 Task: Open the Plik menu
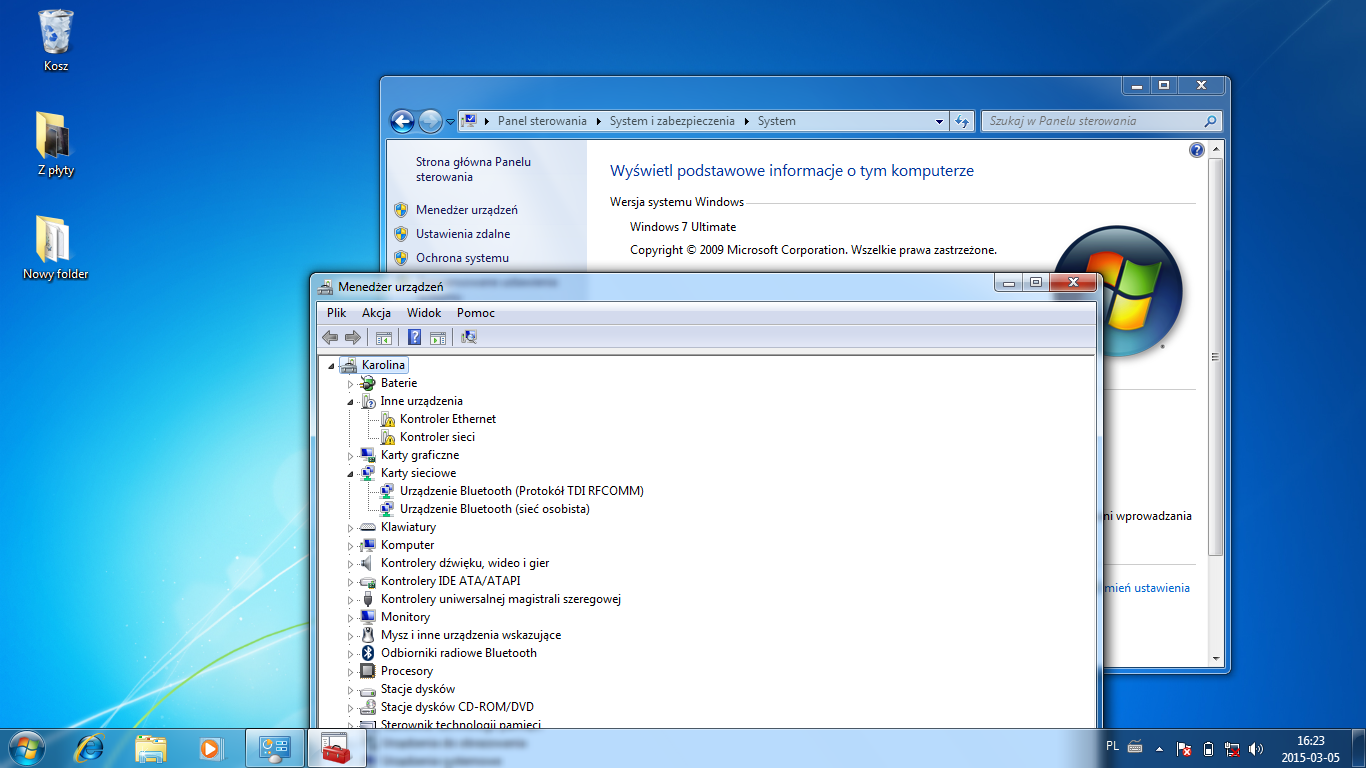[336, 313]
